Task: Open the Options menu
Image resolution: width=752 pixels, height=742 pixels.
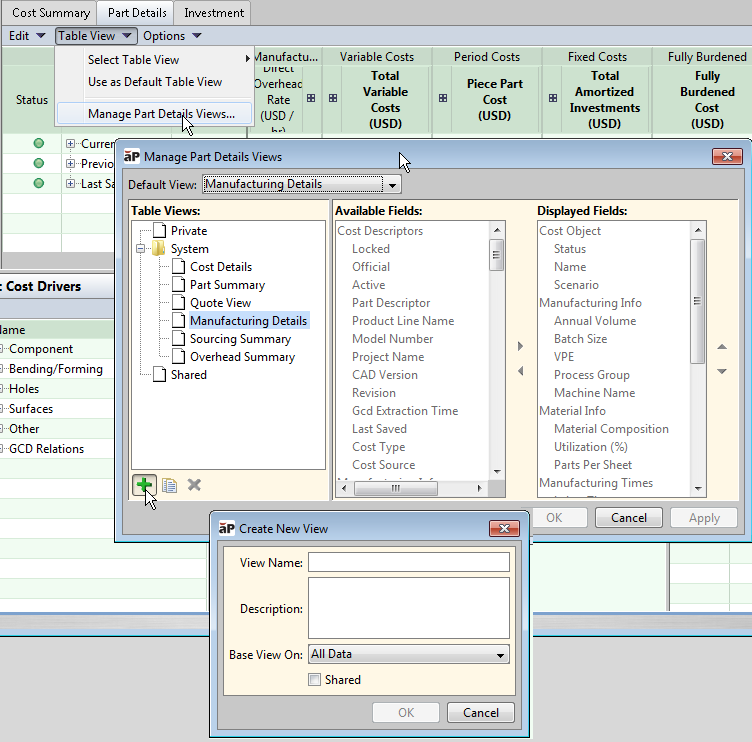Action: [171, 36]
